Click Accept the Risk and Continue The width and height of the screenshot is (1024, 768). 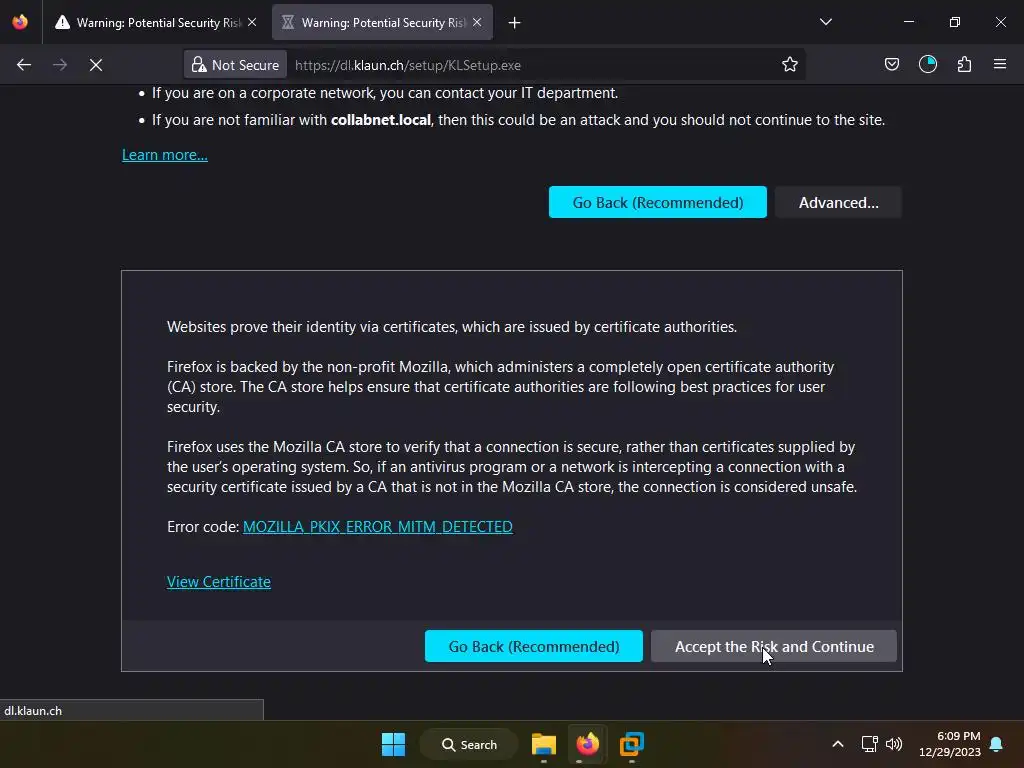(774, 646)
